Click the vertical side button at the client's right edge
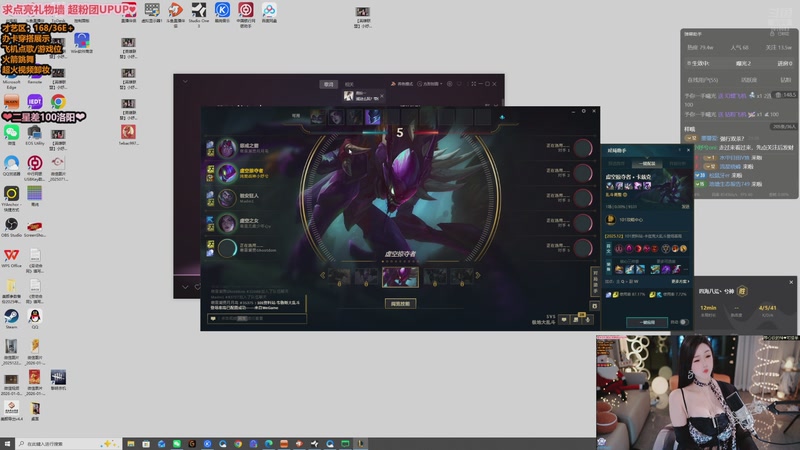This screenshot has width=800, height=450. (x=594, y=282)
